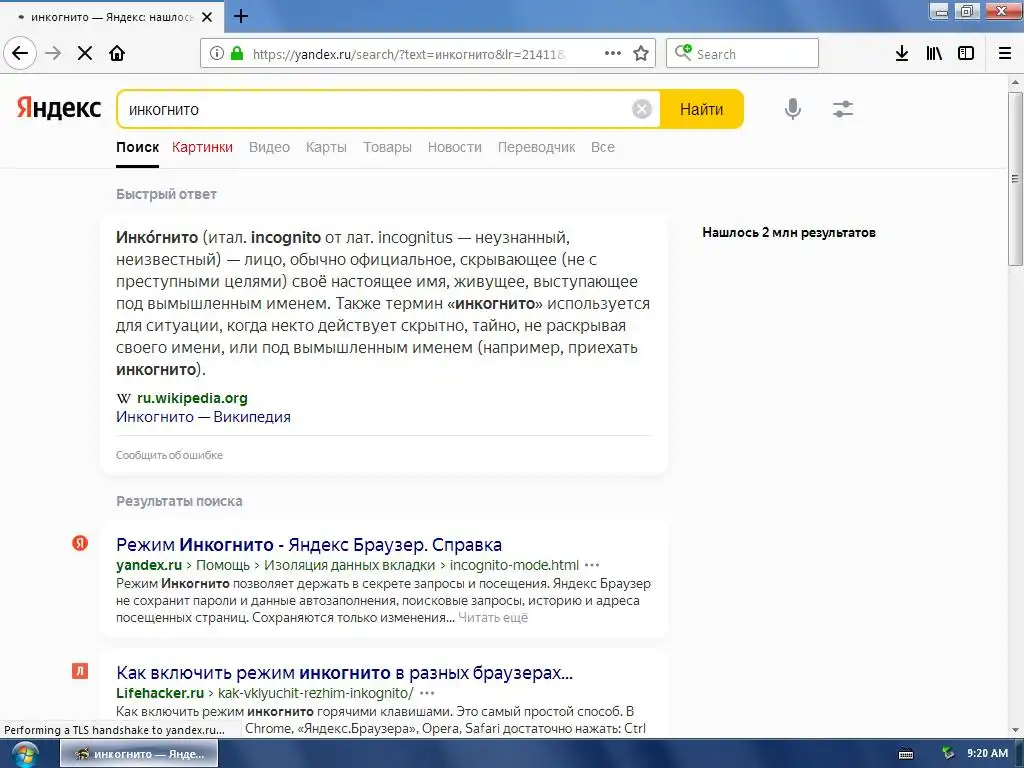Show sidebars toolbar icon

click(x=966, y=54)
